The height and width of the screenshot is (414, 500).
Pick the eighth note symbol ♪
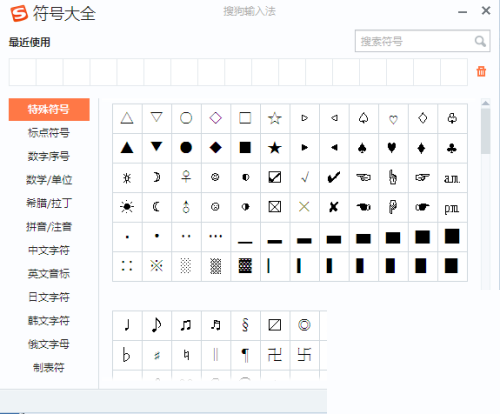tap(156, 325)
